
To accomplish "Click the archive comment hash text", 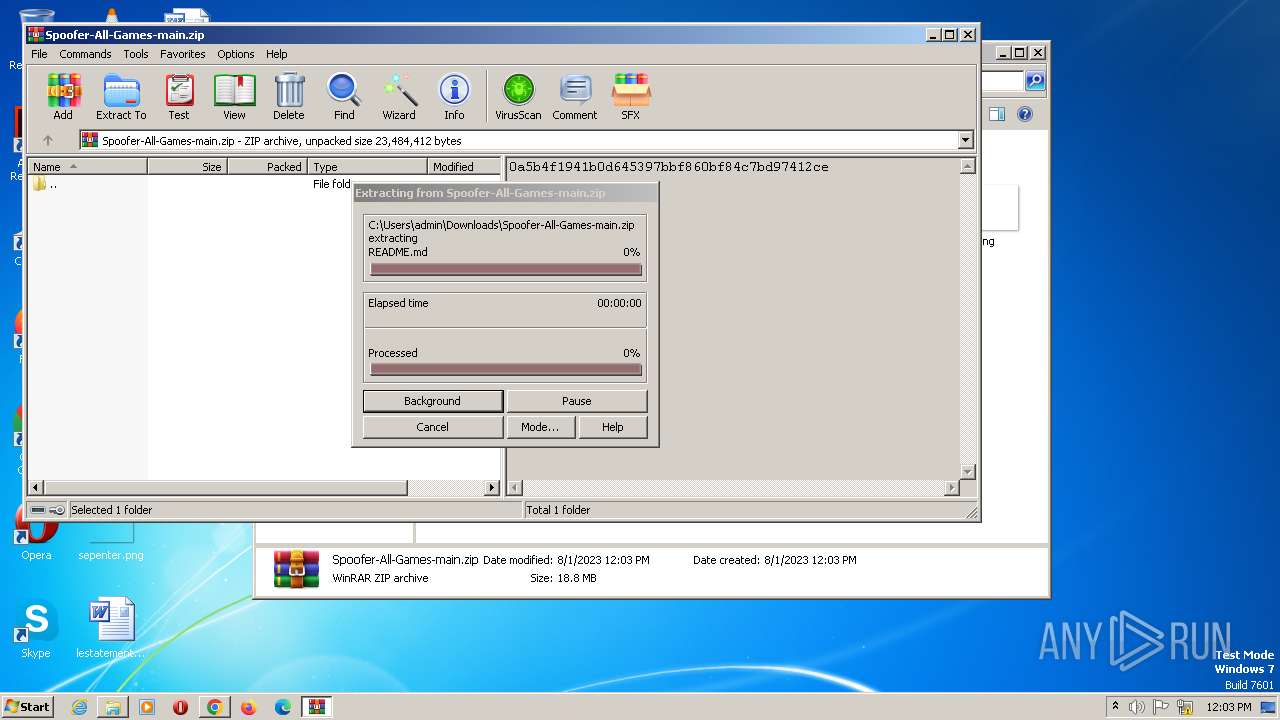I will click(669, 167).
